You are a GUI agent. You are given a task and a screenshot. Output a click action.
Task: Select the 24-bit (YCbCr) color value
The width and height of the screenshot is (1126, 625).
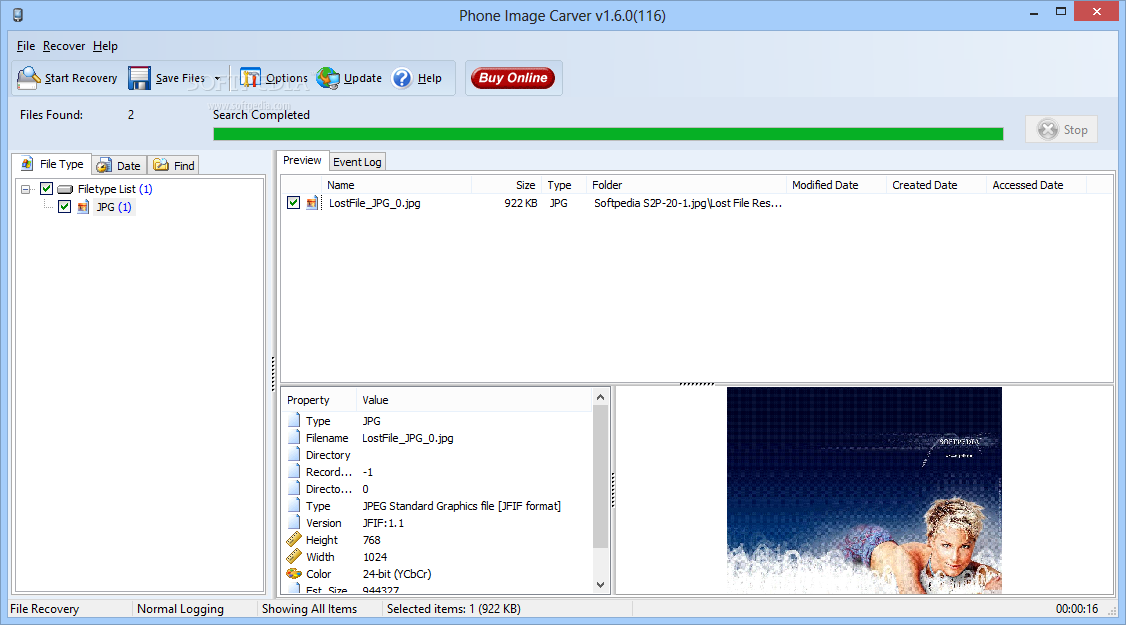coord(397,574)
